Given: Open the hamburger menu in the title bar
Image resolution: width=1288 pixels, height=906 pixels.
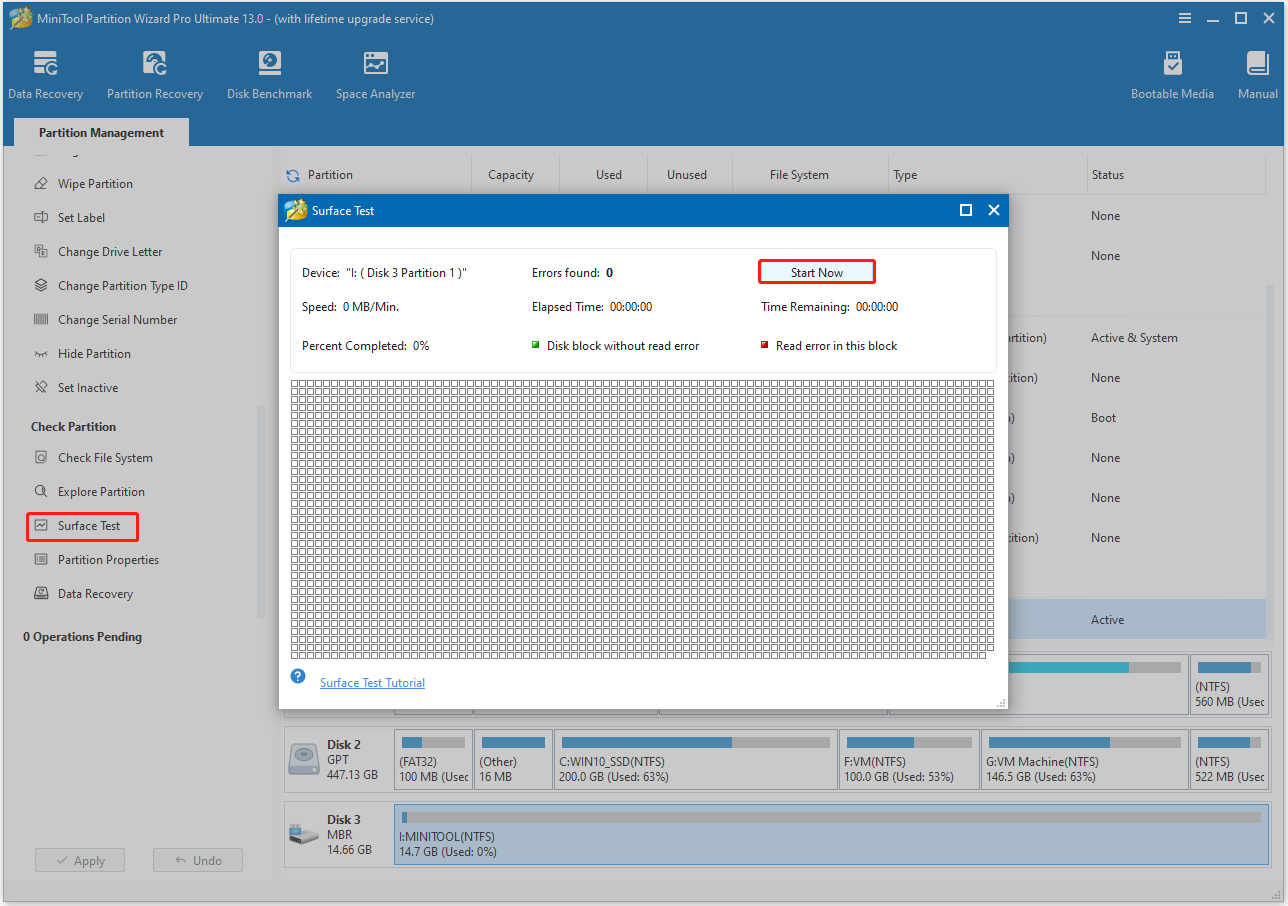Looking at the screenshot, I should click(x=1184, y=18).
